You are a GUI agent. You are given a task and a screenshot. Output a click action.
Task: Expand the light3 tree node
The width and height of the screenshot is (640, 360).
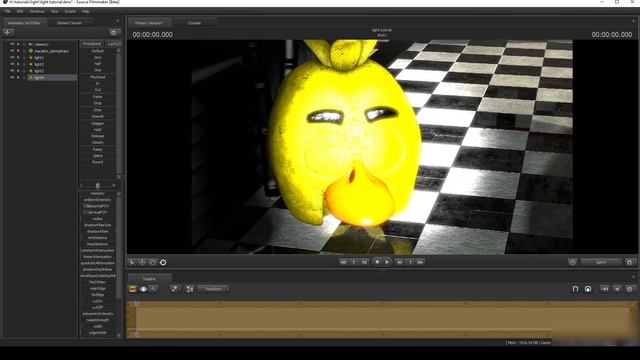[24, 71]
